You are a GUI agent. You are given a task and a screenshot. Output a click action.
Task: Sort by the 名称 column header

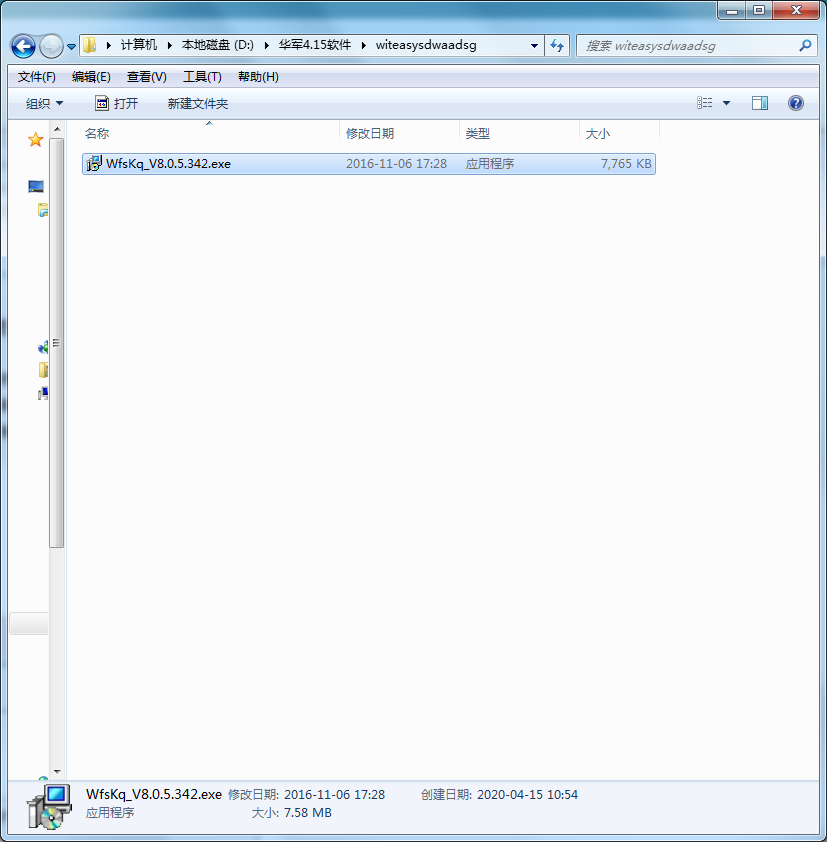(x=209, y=133)
